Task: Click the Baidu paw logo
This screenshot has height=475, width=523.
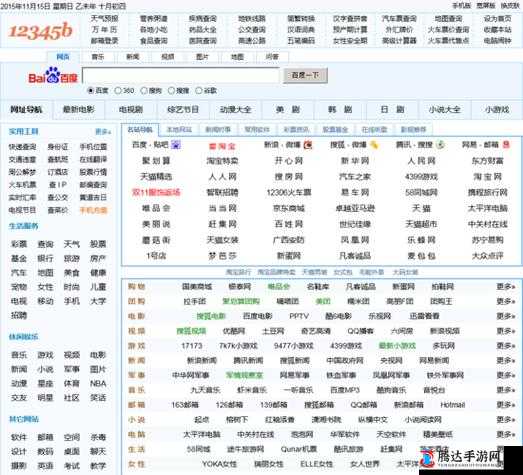Action: click(53, 76)
